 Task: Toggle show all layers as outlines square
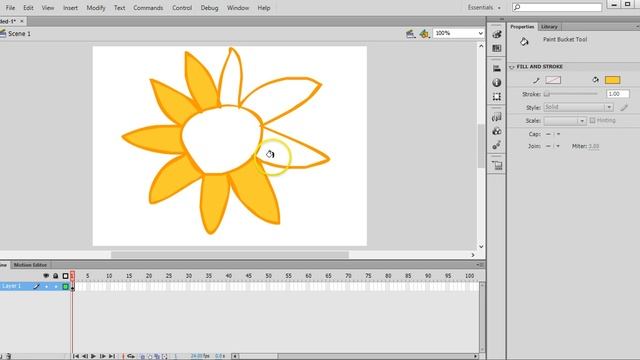pyautogui.click(x=65, y=276)
